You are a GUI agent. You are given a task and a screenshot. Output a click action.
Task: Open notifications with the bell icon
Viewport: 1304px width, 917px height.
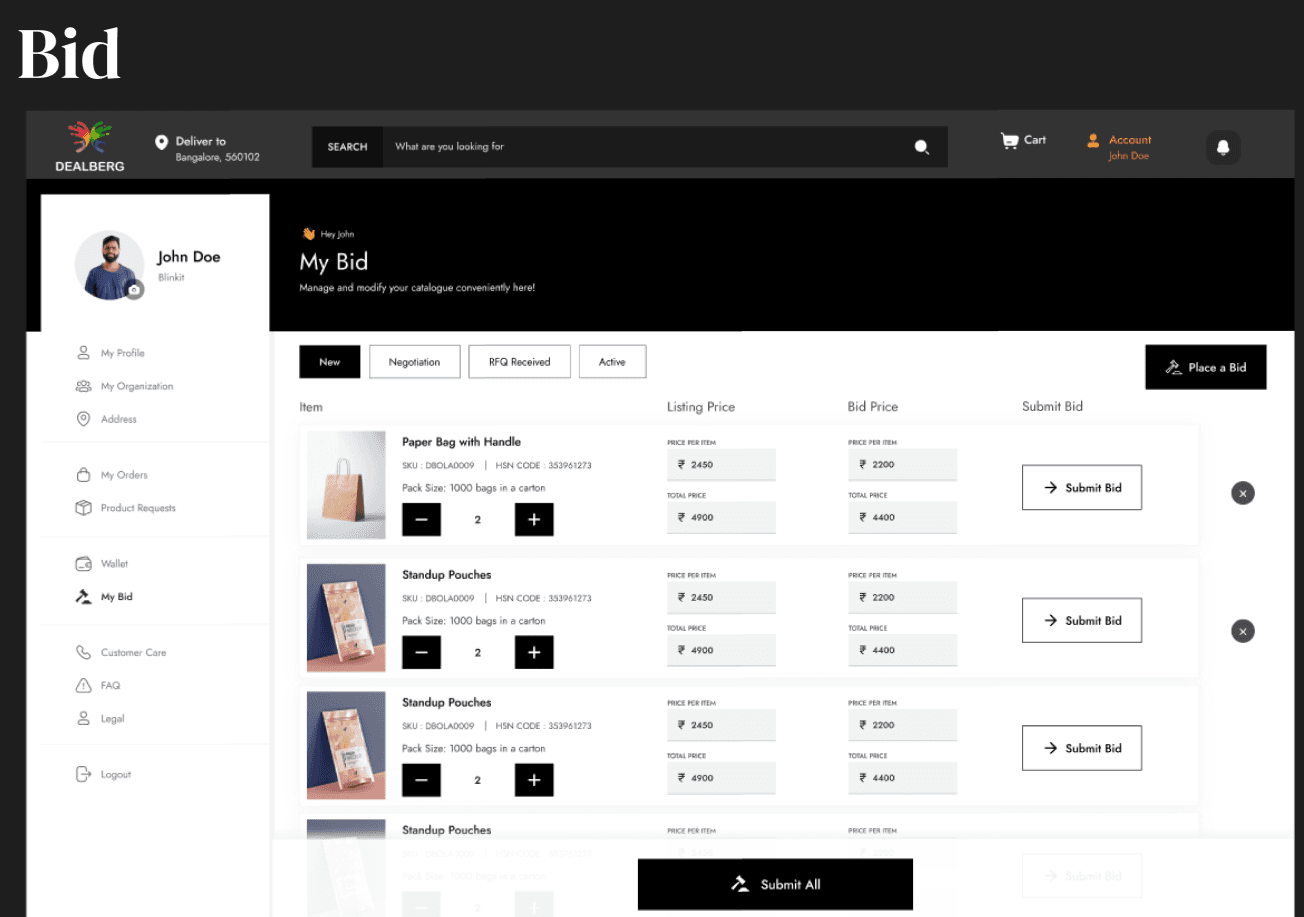[x=1223, y=147]
